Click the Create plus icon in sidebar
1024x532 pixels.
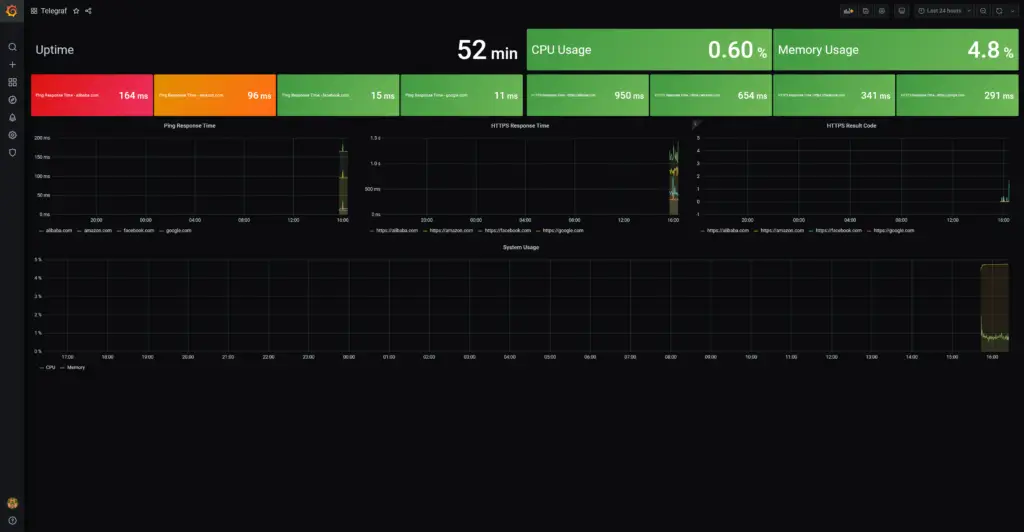click(x=12, y=65)
